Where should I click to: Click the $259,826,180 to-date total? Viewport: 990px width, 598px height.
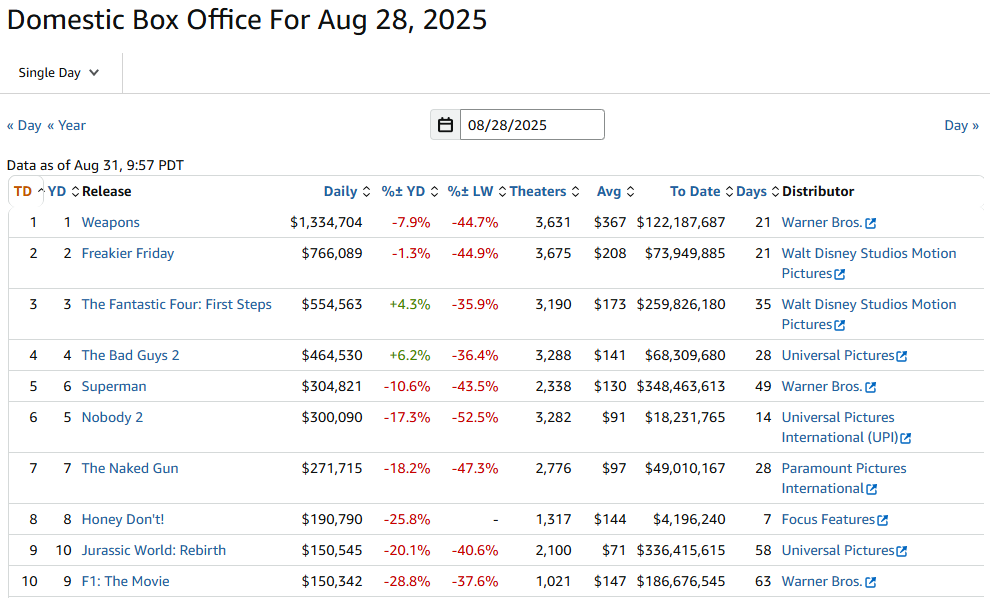[x=681, y=304]
